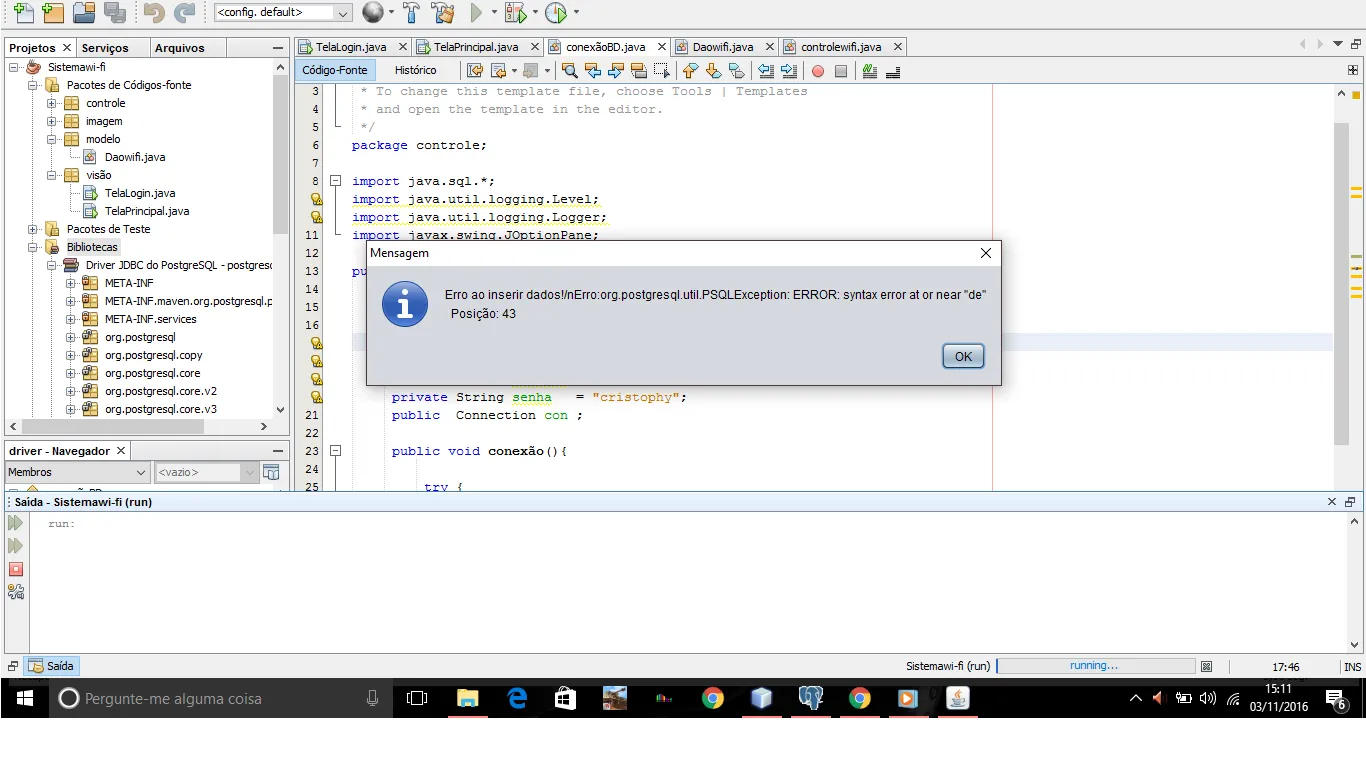Start macro recording with the red circle
This screenshot has height=768, width=1366.
(x=817, y=71)
